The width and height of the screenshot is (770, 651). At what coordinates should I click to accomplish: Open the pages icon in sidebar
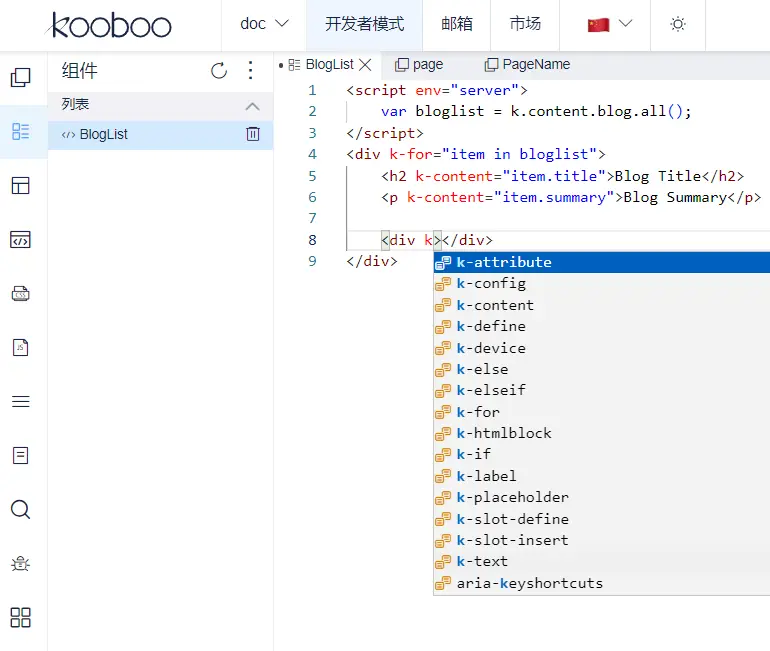tap(20, 78)
